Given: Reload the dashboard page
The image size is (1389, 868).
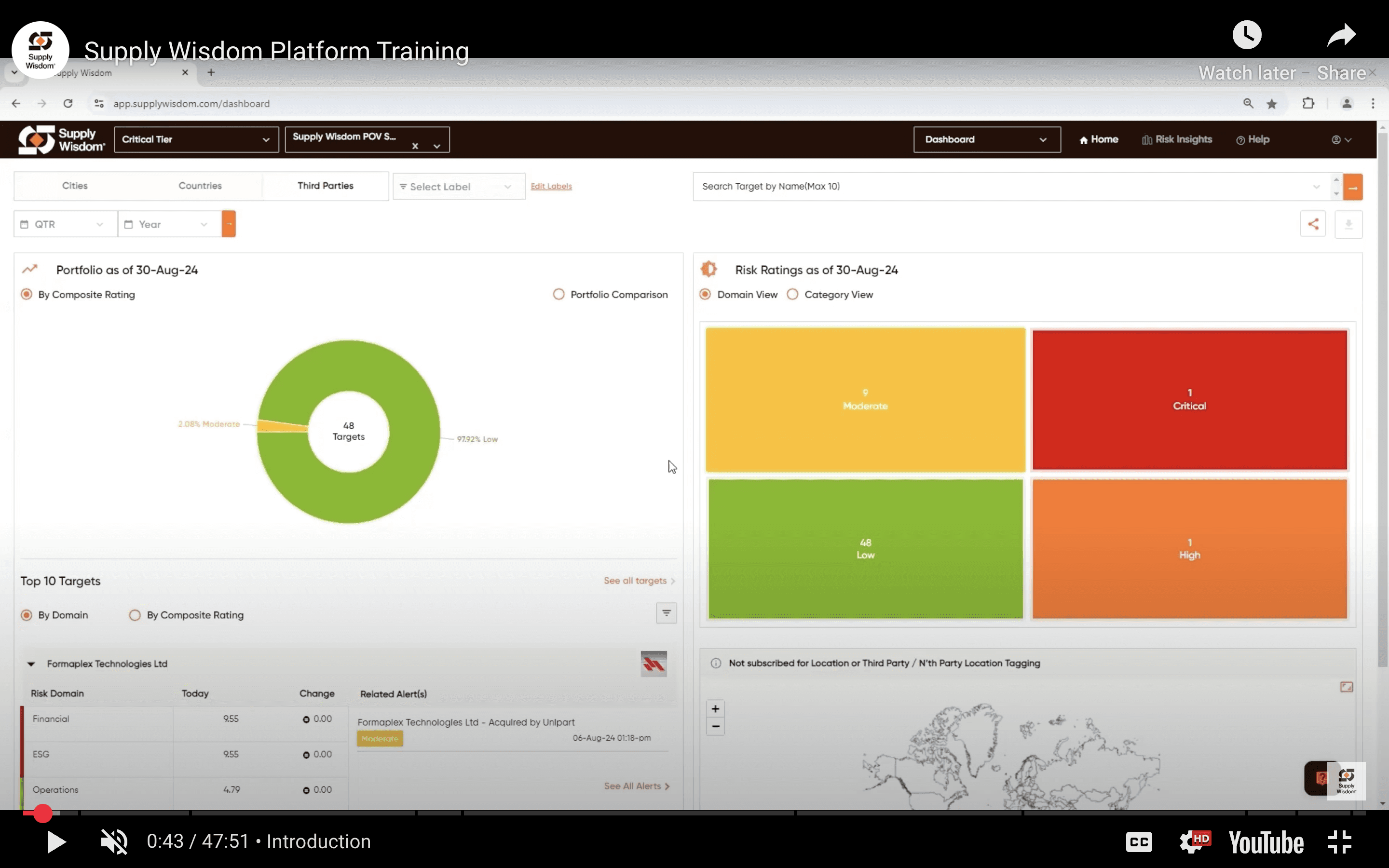Looking at the screenshot, I should coord(68,103).
